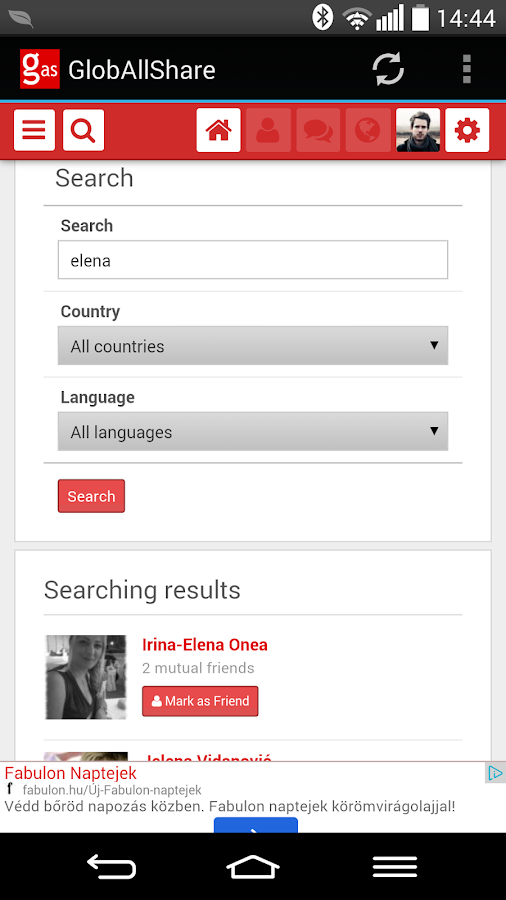Go to the home icon

pos(219,130)
